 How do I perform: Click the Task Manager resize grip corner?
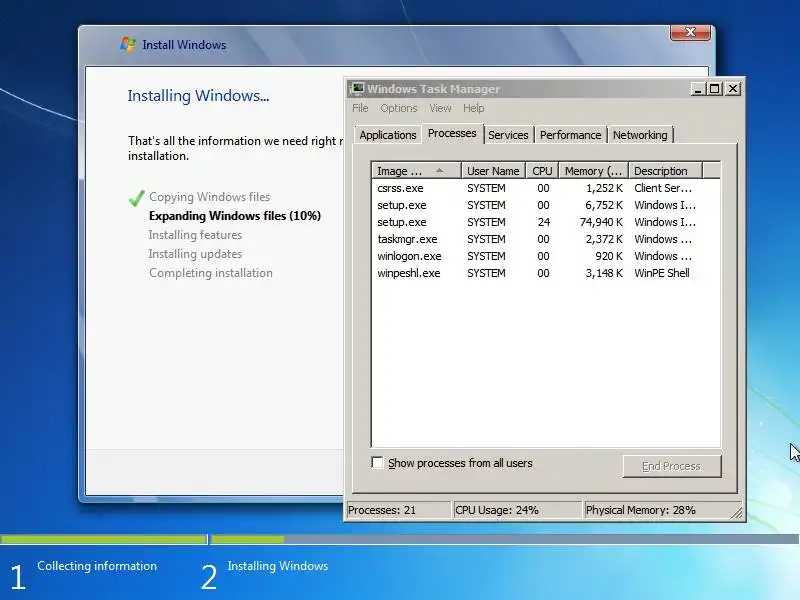point(737,513)
